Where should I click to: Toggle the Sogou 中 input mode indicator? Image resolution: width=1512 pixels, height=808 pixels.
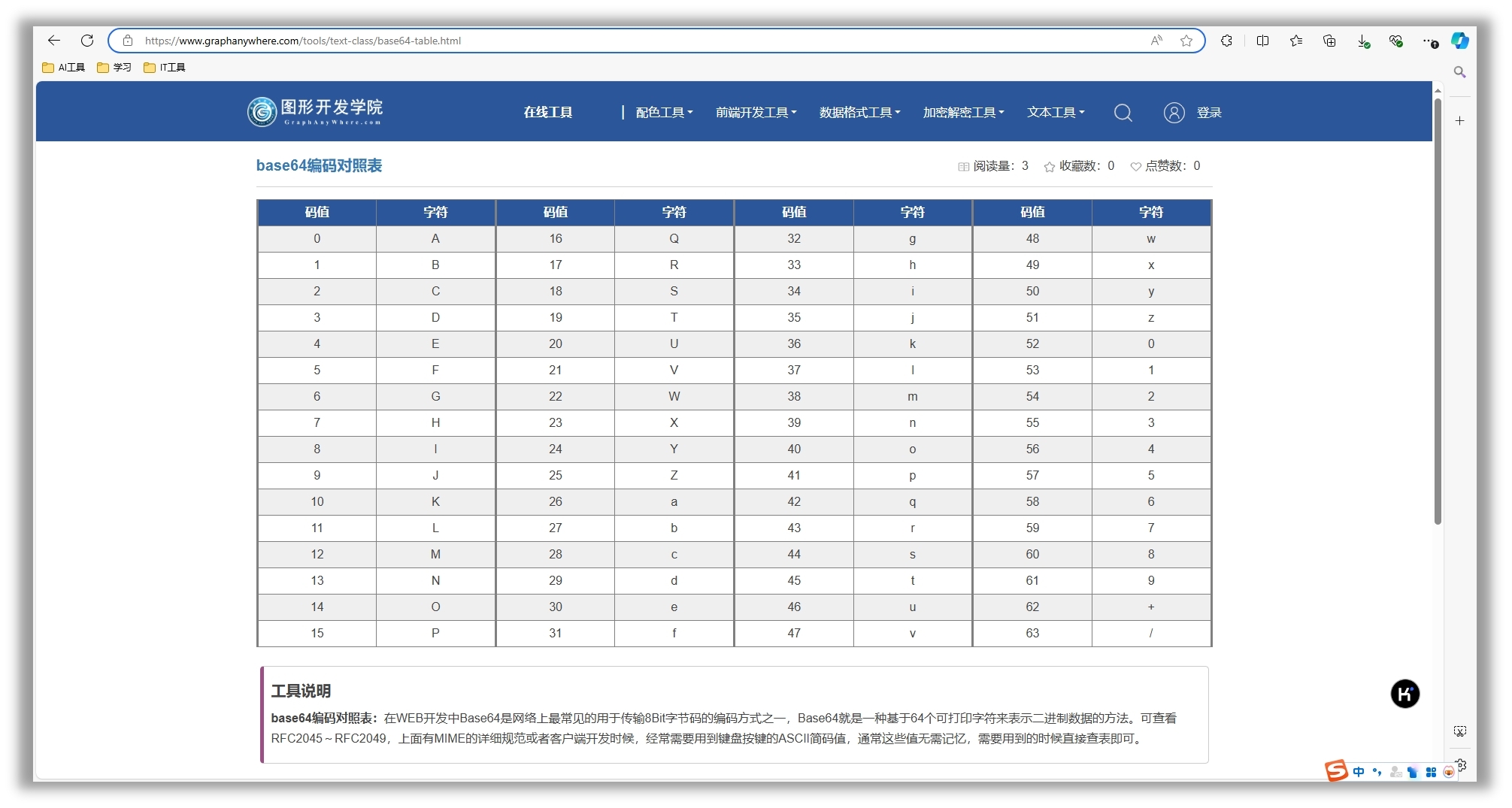(1359, 772)
